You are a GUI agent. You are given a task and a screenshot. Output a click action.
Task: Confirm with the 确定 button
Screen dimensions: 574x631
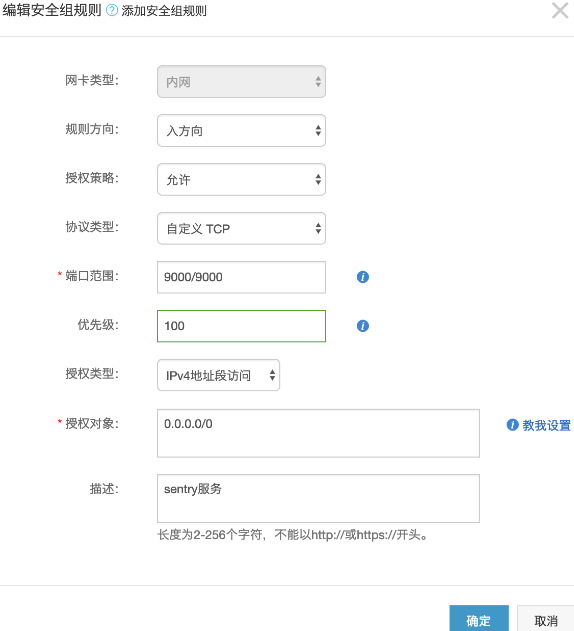479,619
